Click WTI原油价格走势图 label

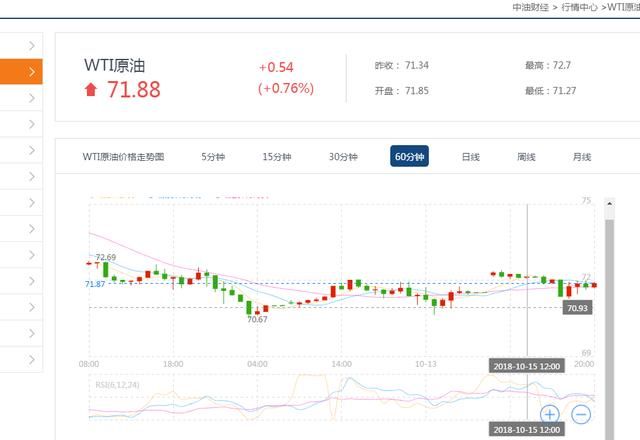(x=123, y=157)
